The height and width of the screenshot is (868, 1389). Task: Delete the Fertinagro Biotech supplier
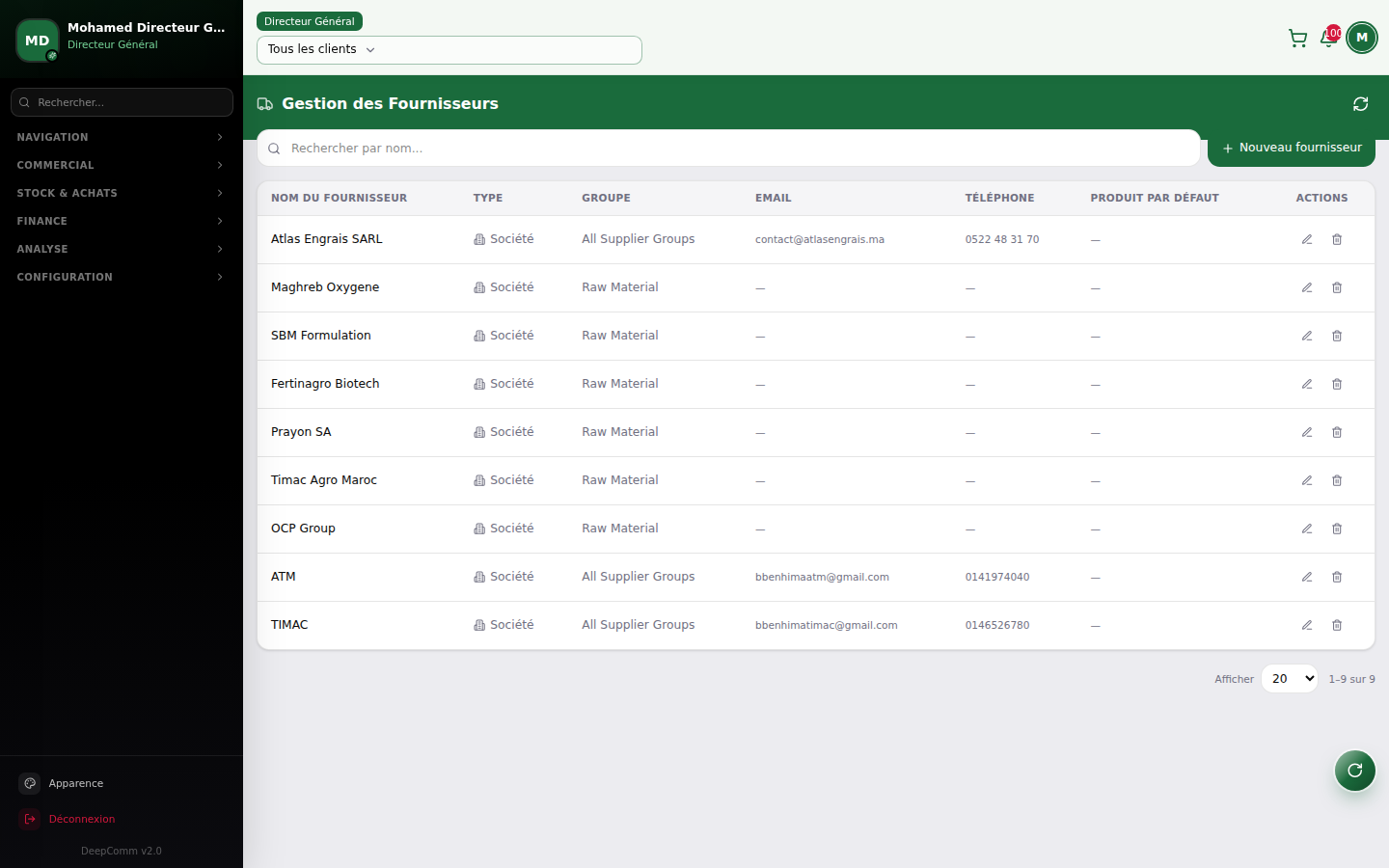coord(1337,384)
